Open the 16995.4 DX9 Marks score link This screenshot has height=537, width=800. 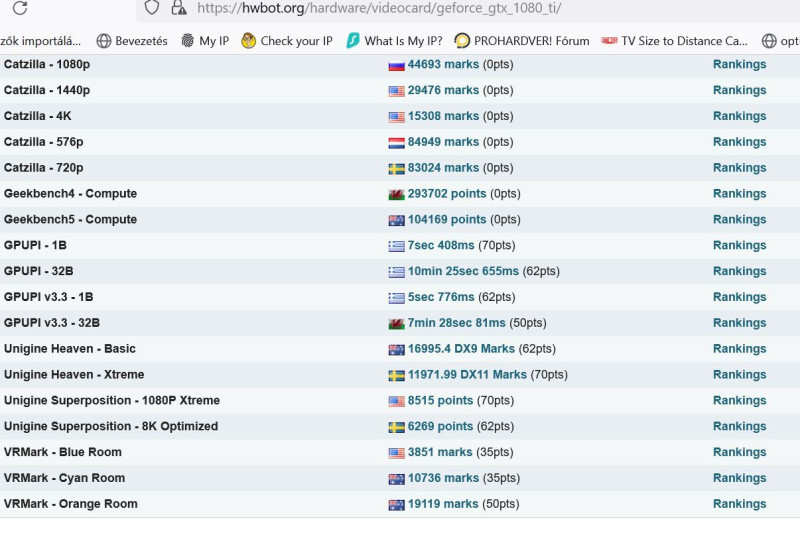(461, 349)
